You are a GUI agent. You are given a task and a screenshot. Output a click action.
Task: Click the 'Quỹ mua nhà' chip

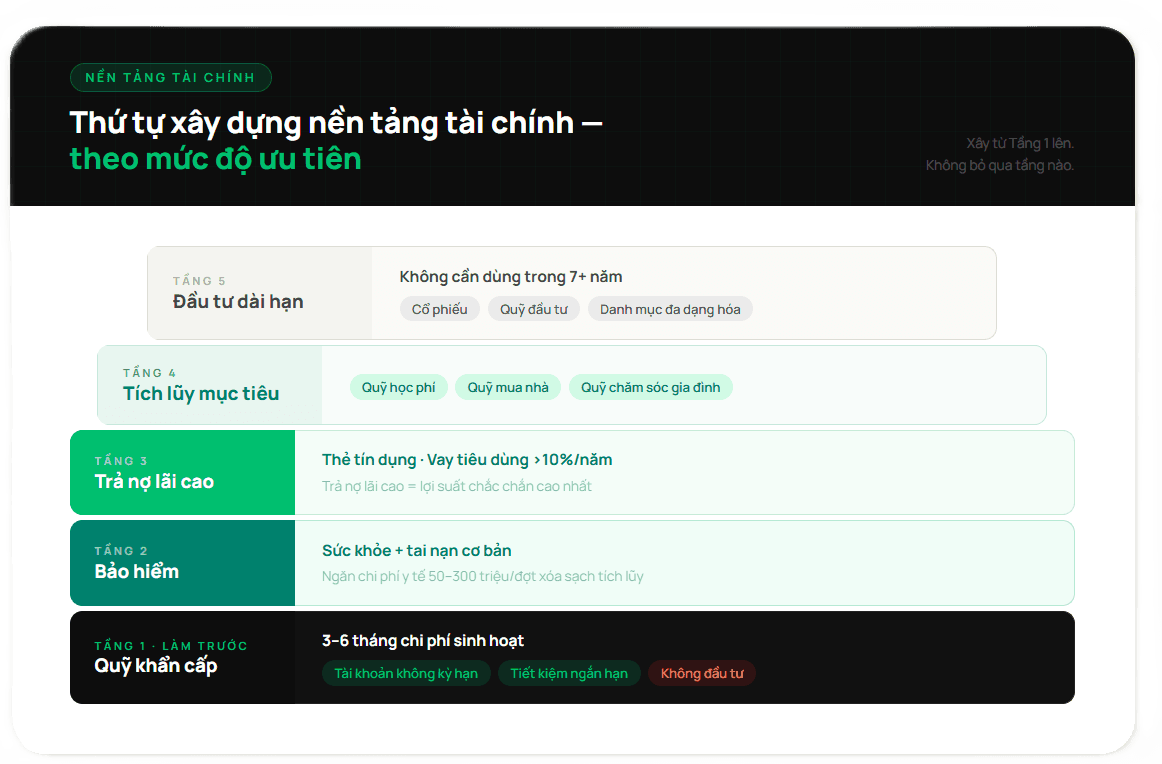point(508,388)
